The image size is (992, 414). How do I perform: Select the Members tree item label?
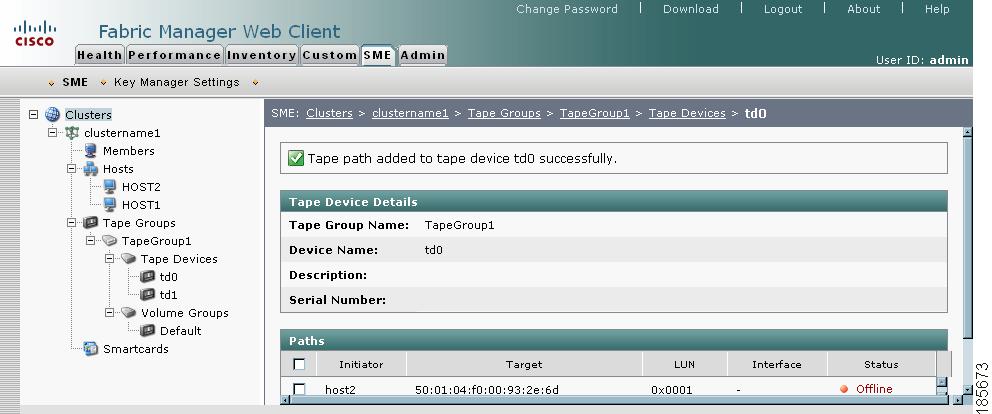[x=128, y=151]
